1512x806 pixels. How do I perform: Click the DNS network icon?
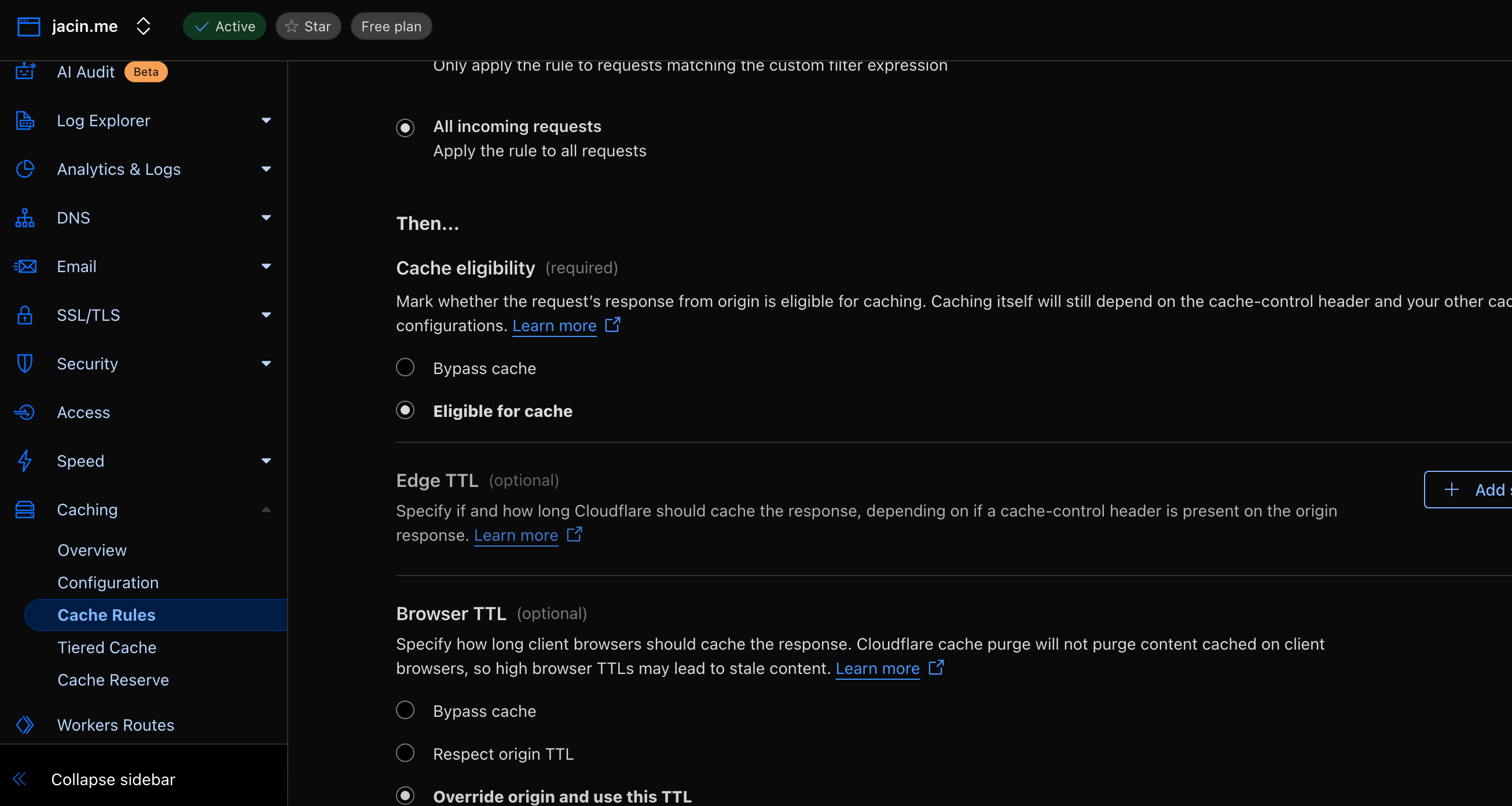(25, 218)
